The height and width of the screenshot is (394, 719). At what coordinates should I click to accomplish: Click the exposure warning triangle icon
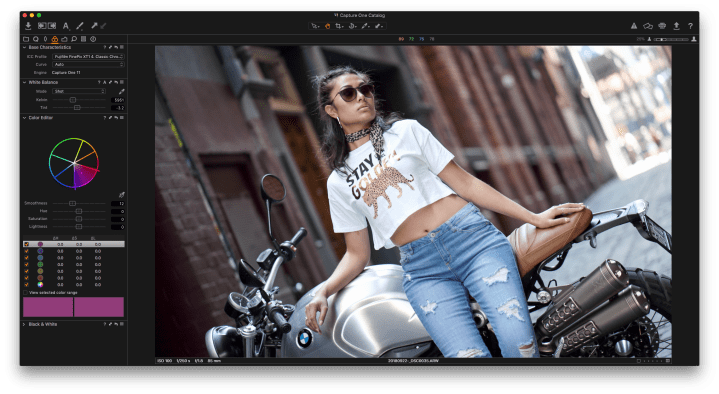point(634,26)
